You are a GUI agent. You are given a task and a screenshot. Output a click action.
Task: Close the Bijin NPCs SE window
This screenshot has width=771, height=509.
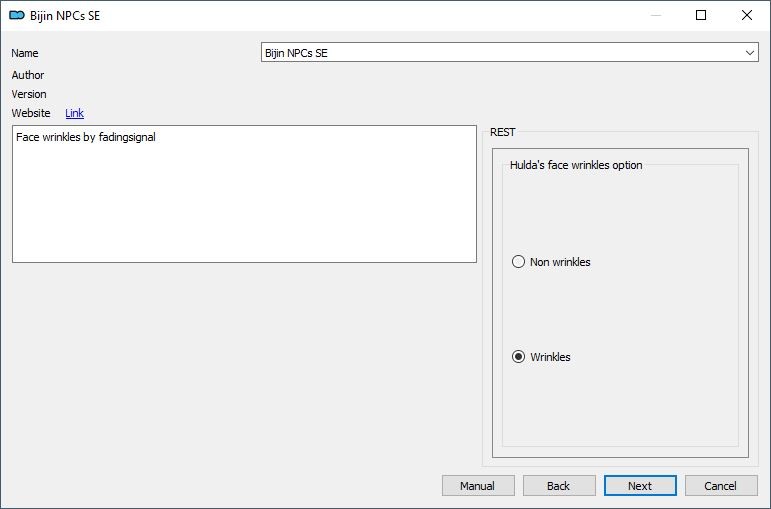coord(747,15)
